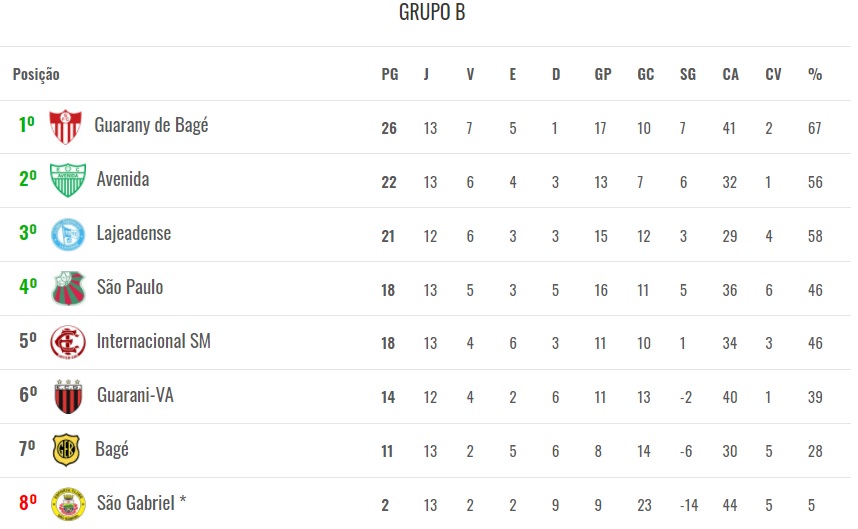Click the Avenida club crest
The image size is (858, 529).
tap(67, 181)
